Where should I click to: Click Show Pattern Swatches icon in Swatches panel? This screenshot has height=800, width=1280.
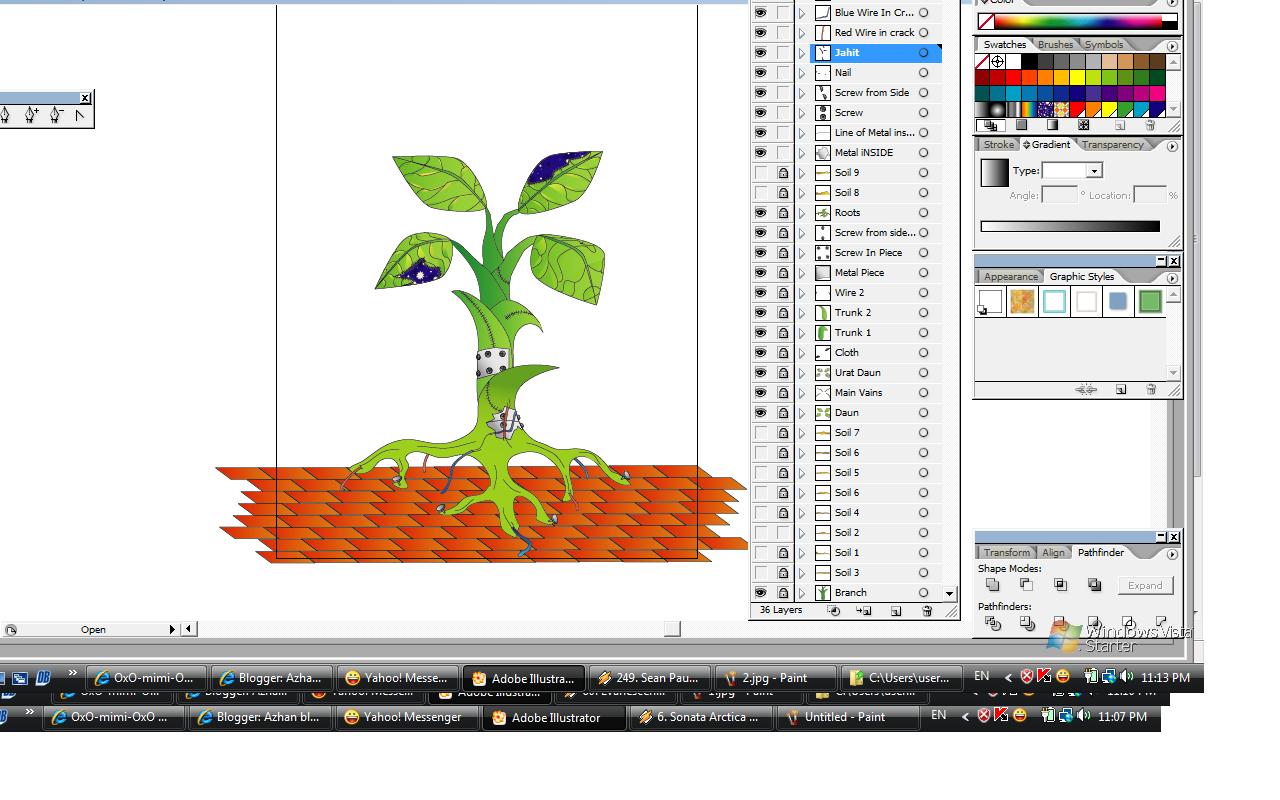coord(1083,126)
